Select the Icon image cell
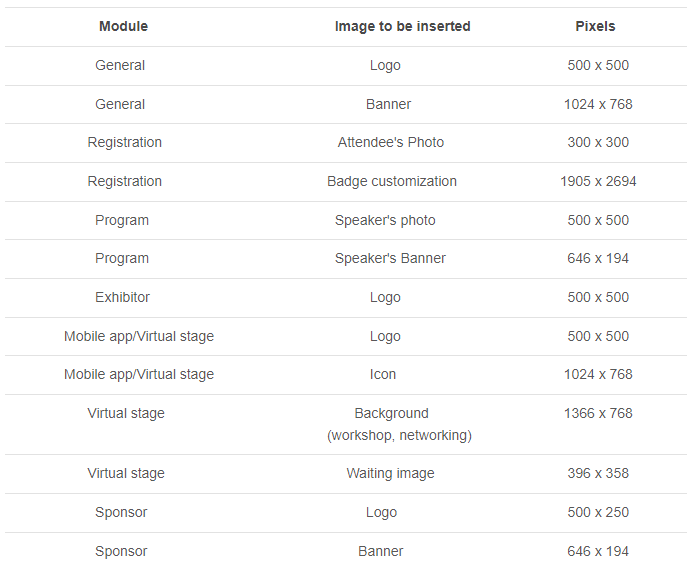Image resolution: width=694 pixels, height=569 pixels. pyautogui.click(x=383, y=374)
